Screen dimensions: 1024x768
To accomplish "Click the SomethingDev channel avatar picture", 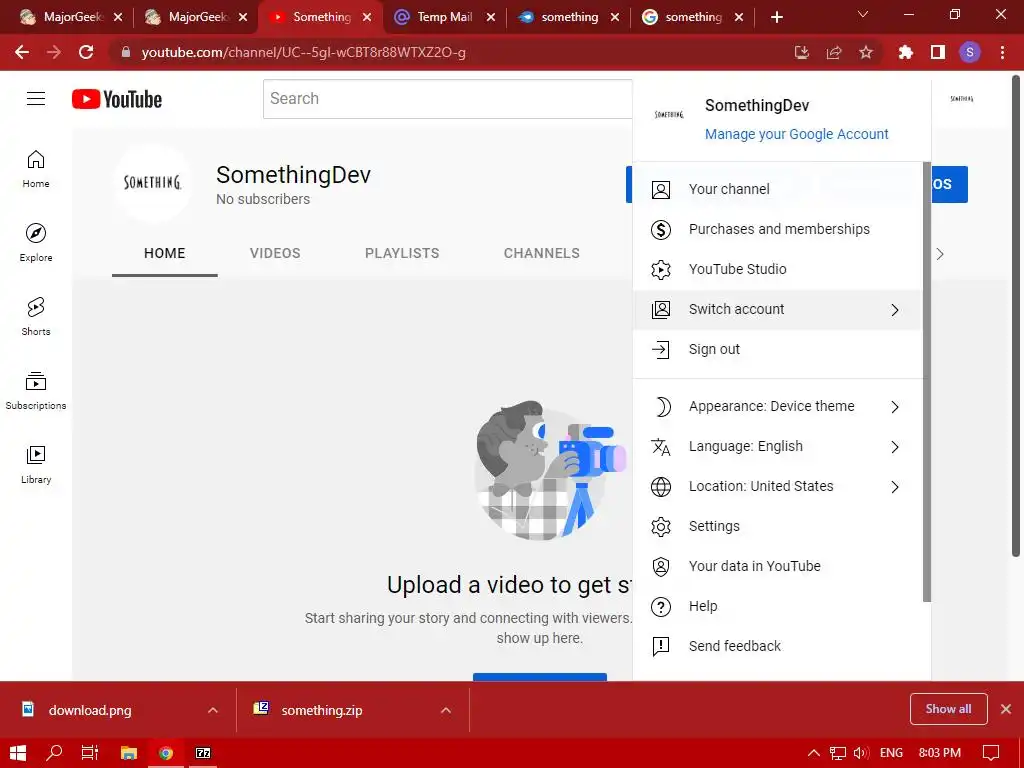I will [153, 182].
